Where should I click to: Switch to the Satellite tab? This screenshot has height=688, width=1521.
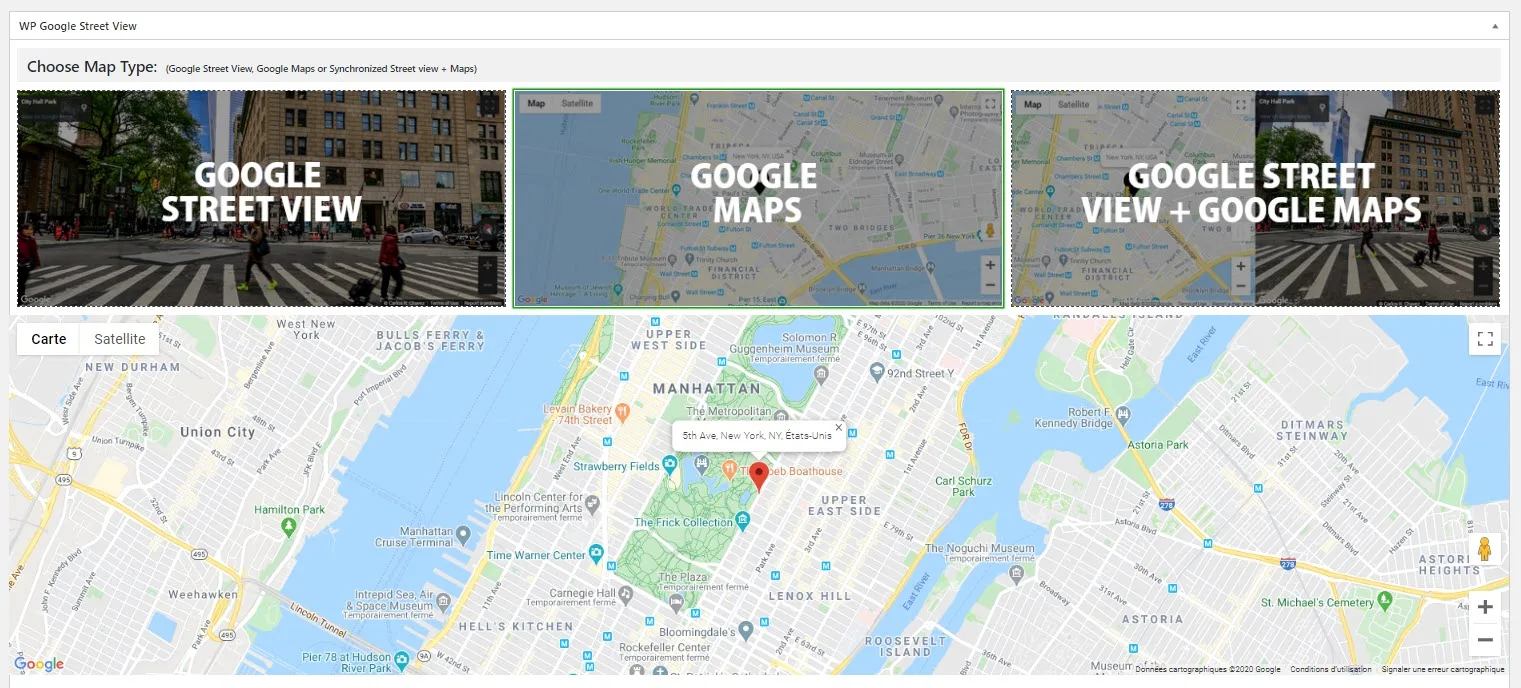119,338
